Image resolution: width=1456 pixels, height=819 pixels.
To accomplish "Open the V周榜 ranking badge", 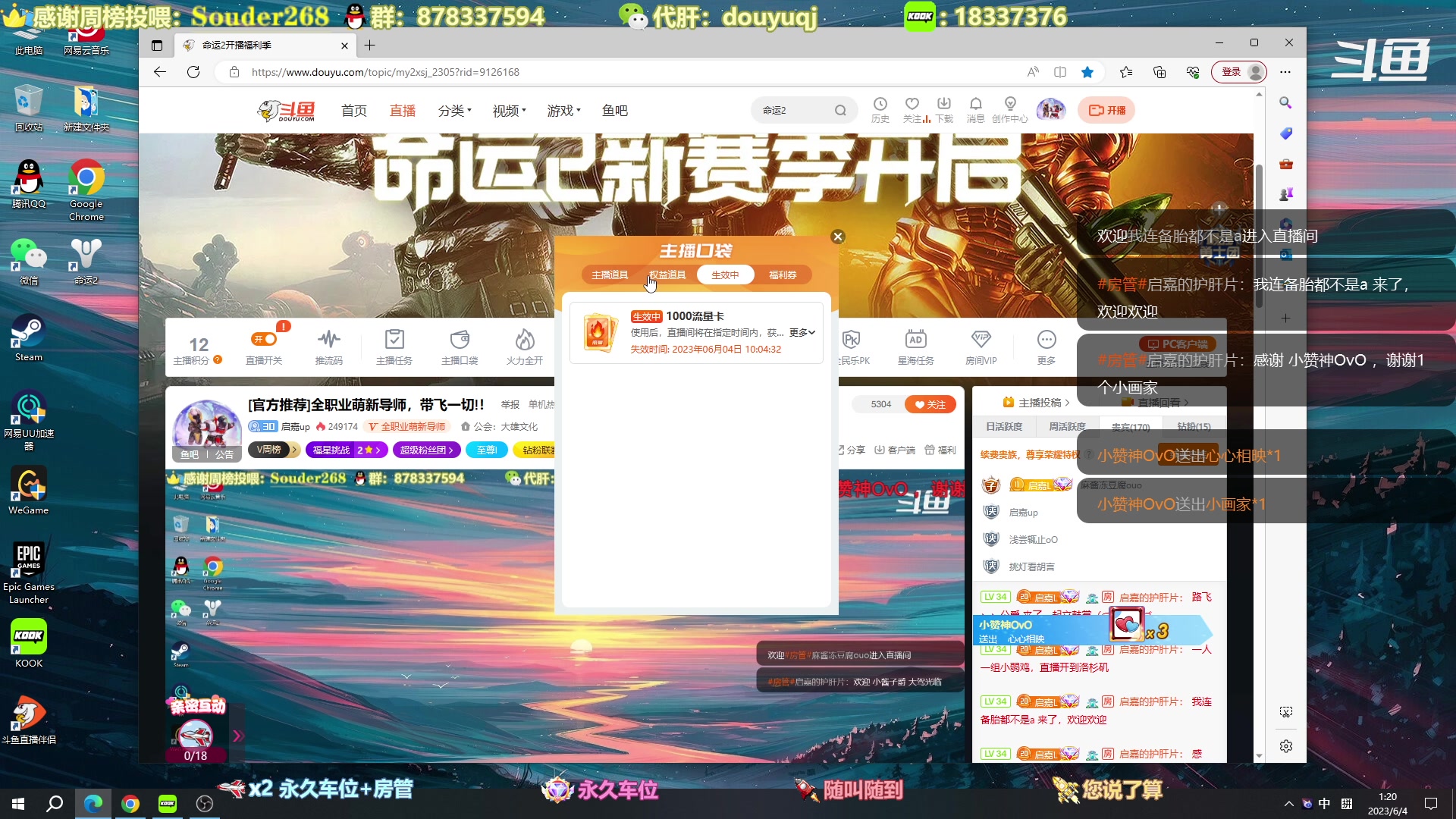I will [274, 450].
